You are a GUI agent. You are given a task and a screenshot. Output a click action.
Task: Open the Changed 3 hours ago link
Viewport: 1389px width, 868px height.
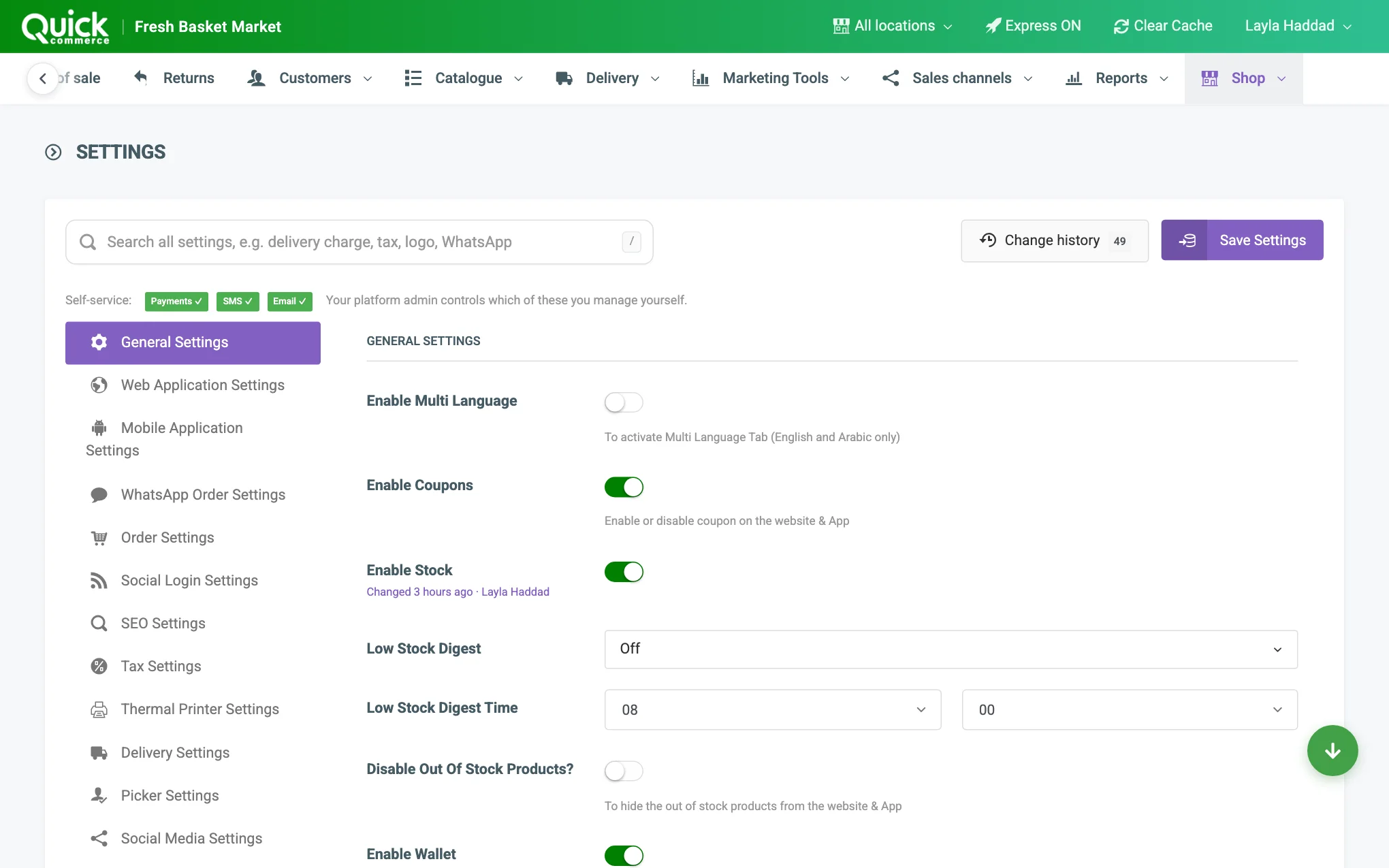click(x=458, y=592)
